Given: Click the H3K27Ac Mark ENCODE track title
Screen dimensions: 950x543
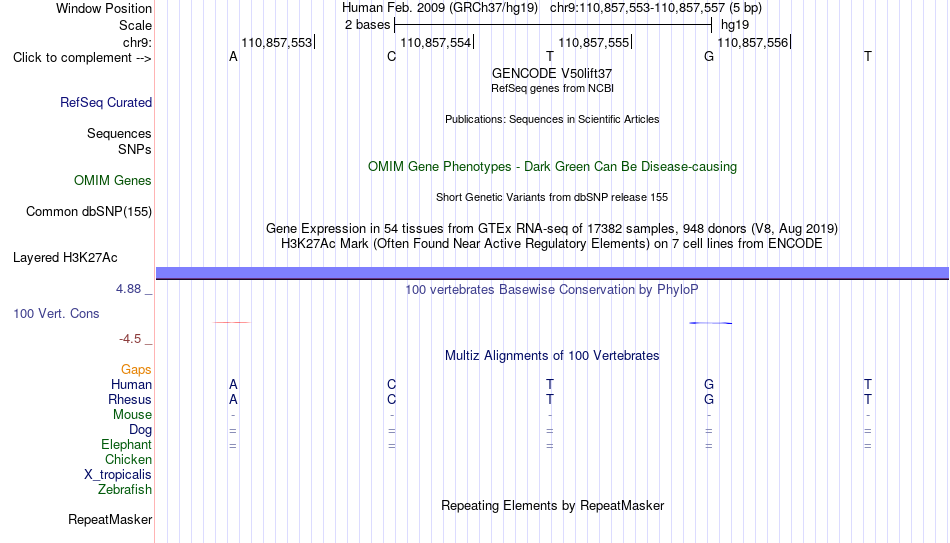Looking at the screenshot, I should pyautogui.click(x=552, y=244).
